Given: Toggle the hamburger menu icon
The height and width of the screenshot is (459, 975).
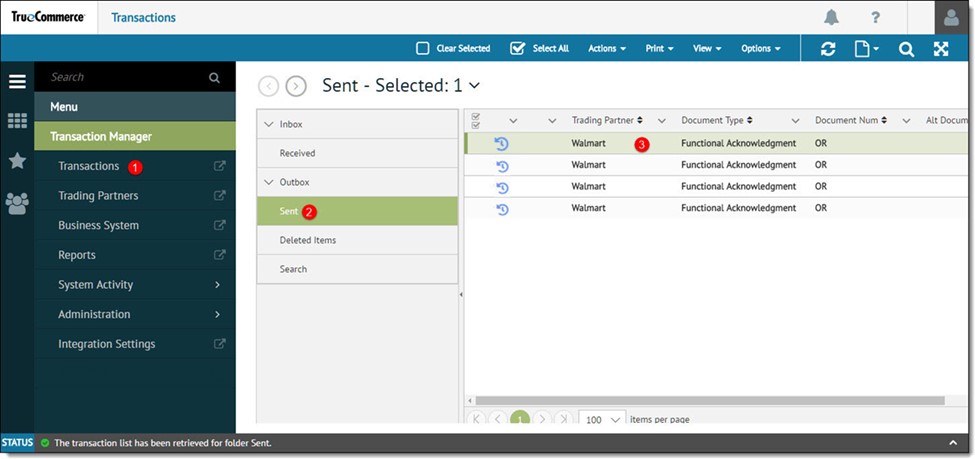Looking at the screenshot, I should click(17, 82).
